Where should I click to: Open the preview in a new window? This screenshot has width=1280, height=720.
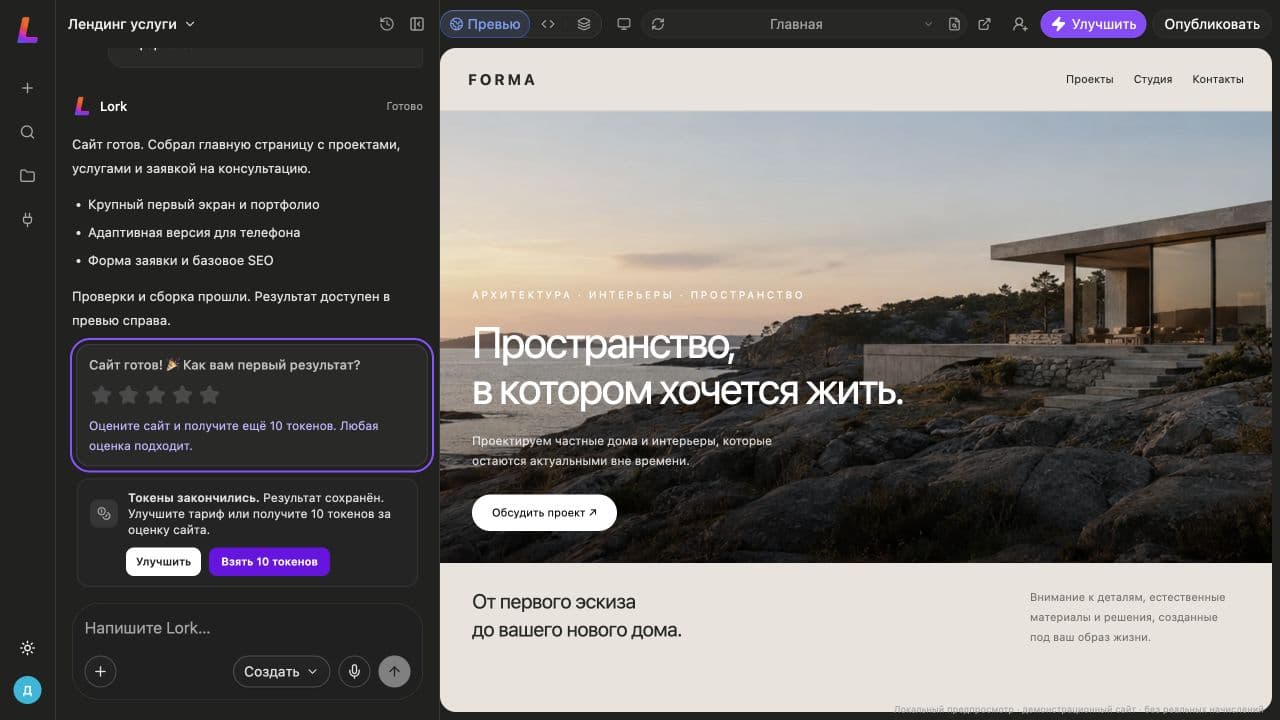tap(984, 24)
